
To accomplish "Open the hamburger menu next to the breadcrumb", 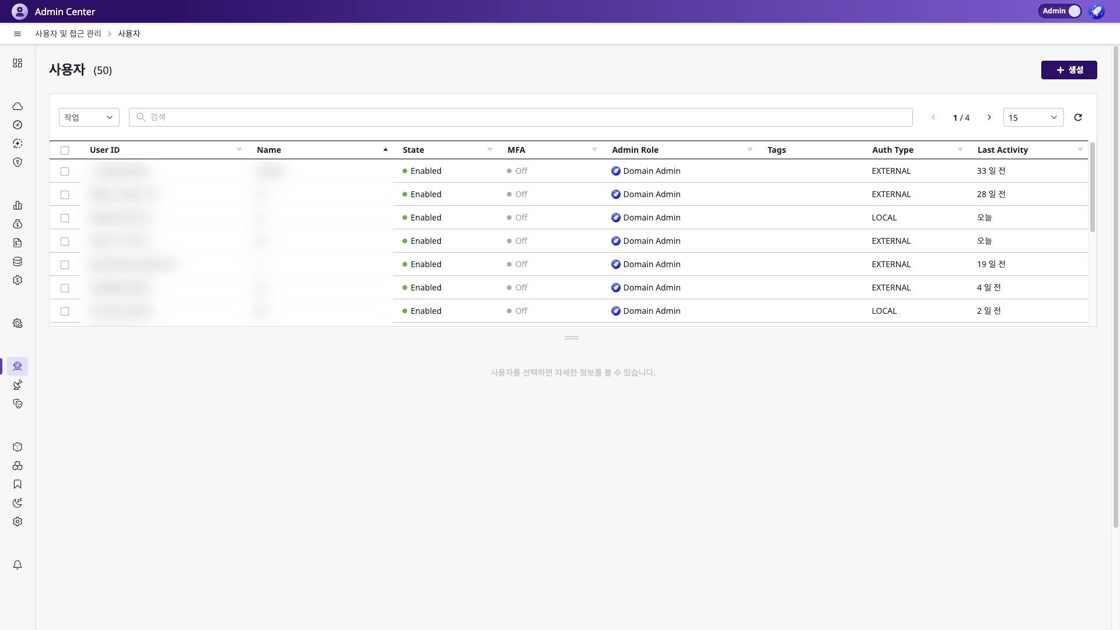I will click(x=17, y=34).
